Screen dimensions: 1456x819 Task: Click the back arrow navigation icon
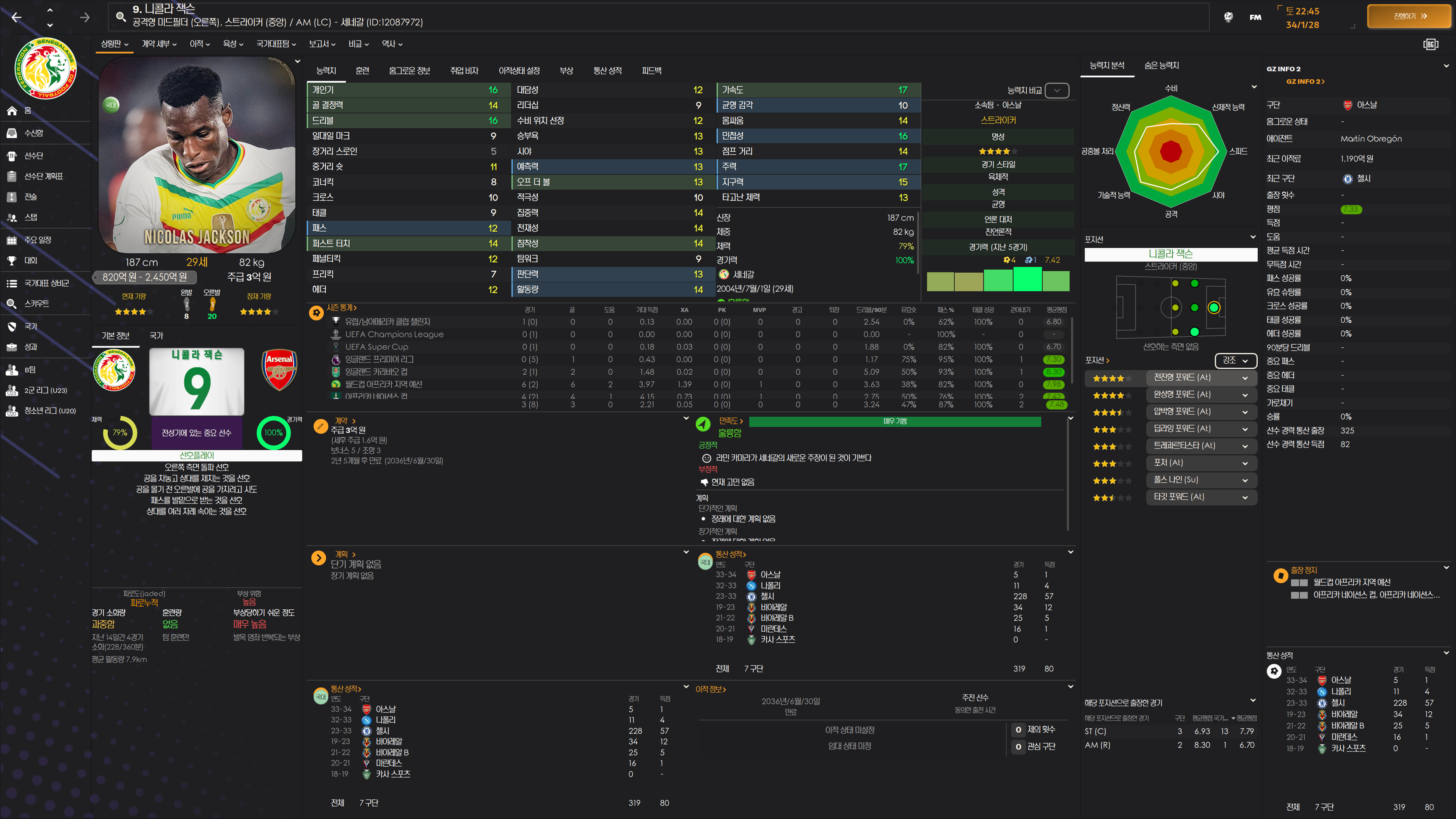[16, 17]
